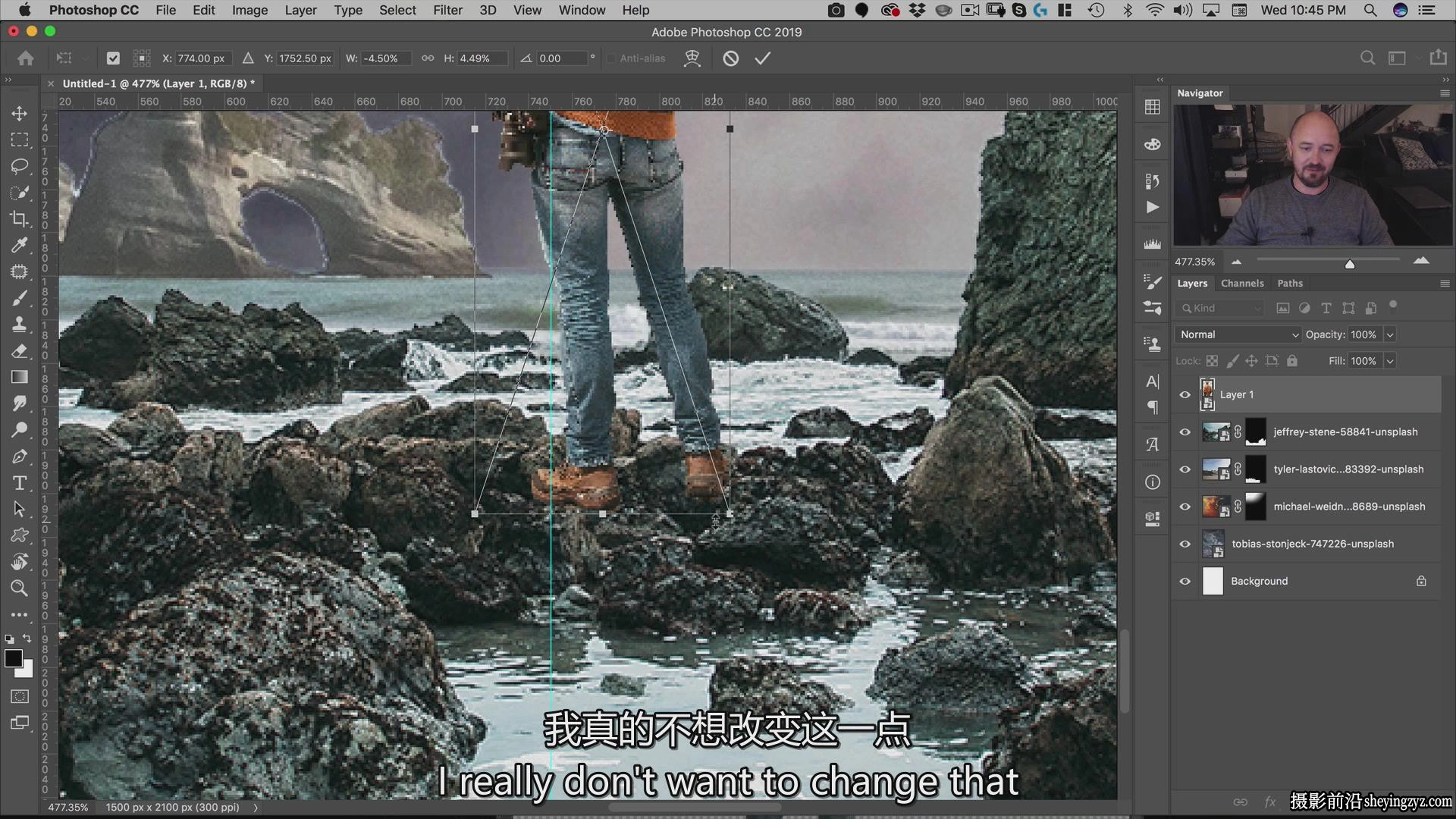1456x819 pixels.
Task: Select the Move tool
Action: coord(19,113)
